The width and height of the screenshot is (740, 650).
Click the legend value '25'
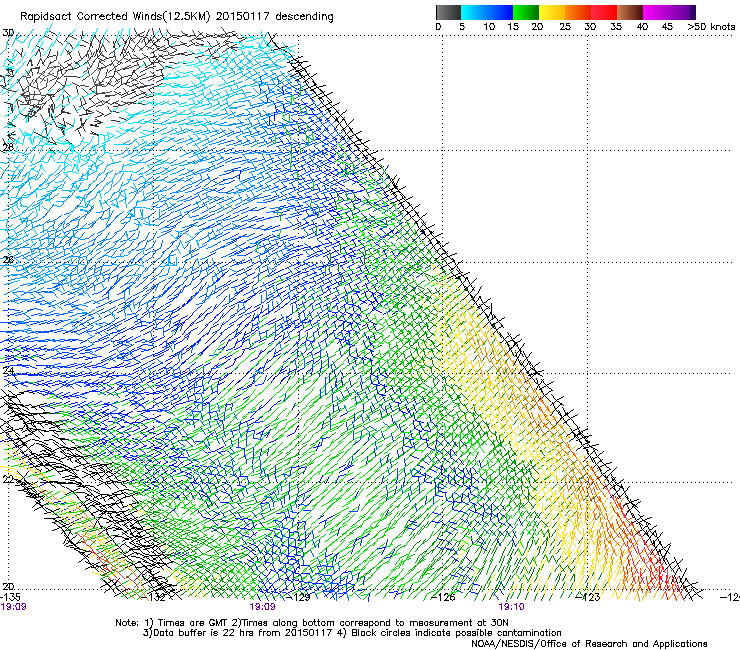(x=564, y=27)
